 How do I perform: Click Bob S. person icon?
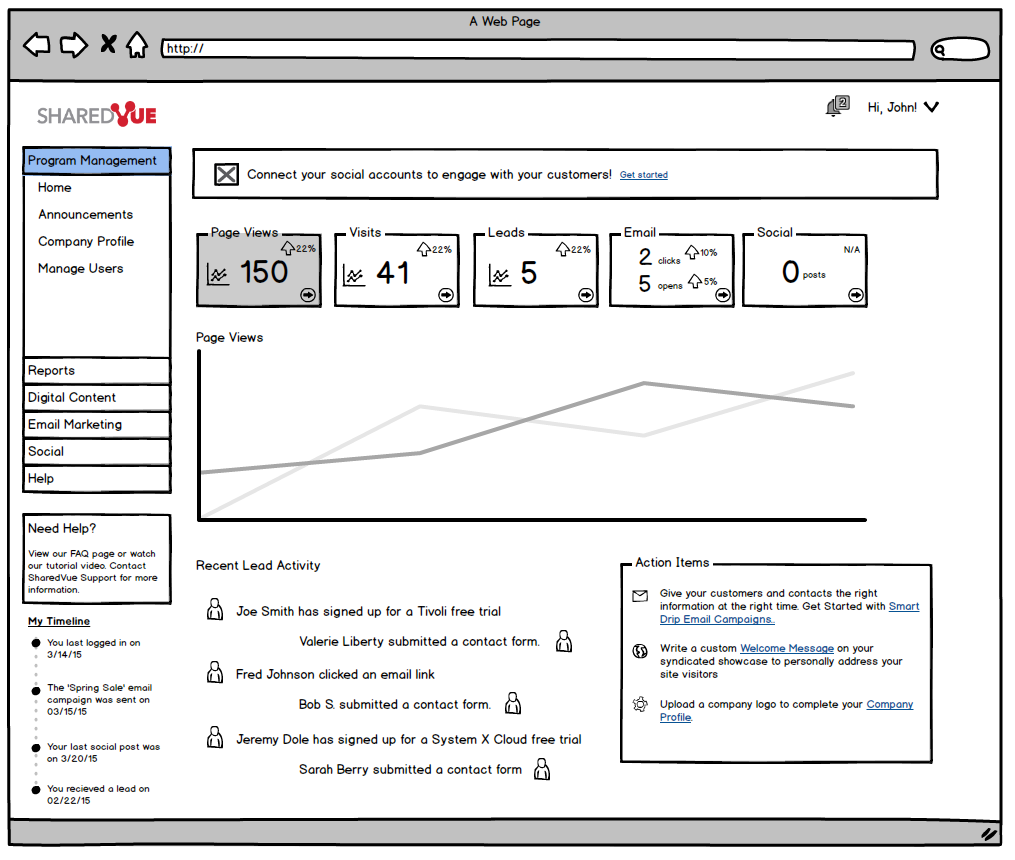point(513,703)
